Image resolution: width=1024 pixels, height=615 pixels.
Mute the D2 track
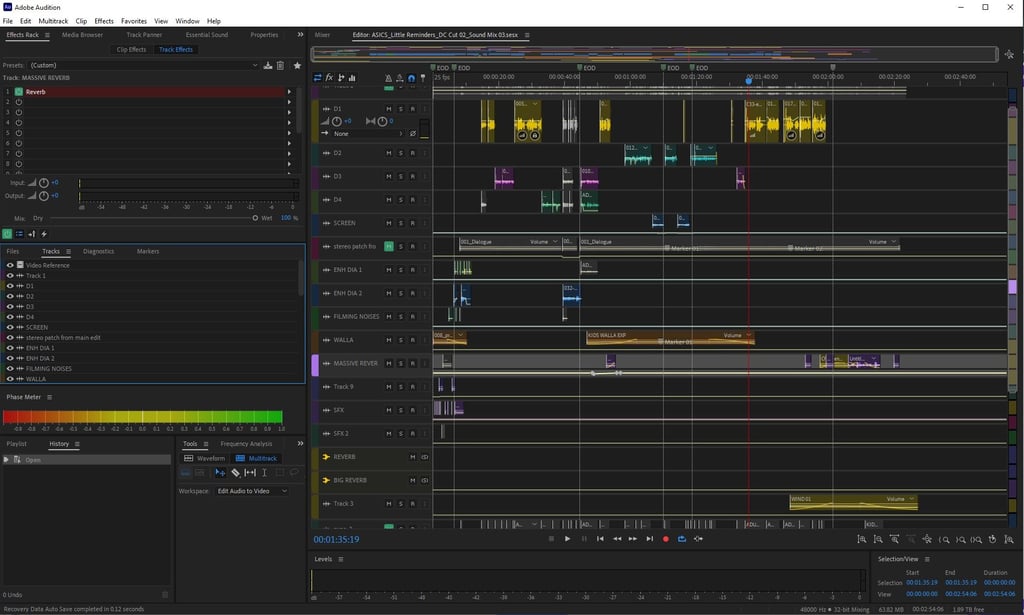[x=389, y=153]
